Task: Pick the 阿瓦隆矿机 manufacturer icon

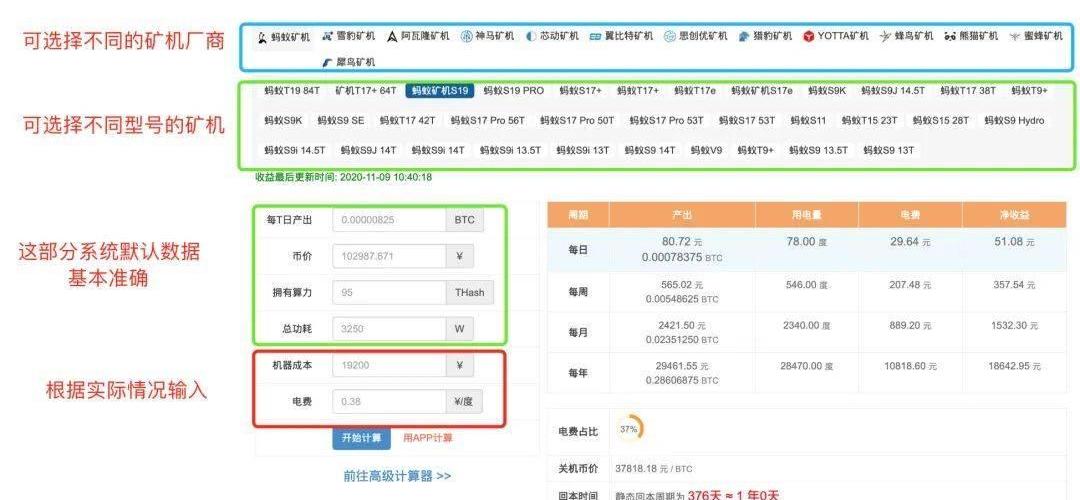Action: [392, 36]
